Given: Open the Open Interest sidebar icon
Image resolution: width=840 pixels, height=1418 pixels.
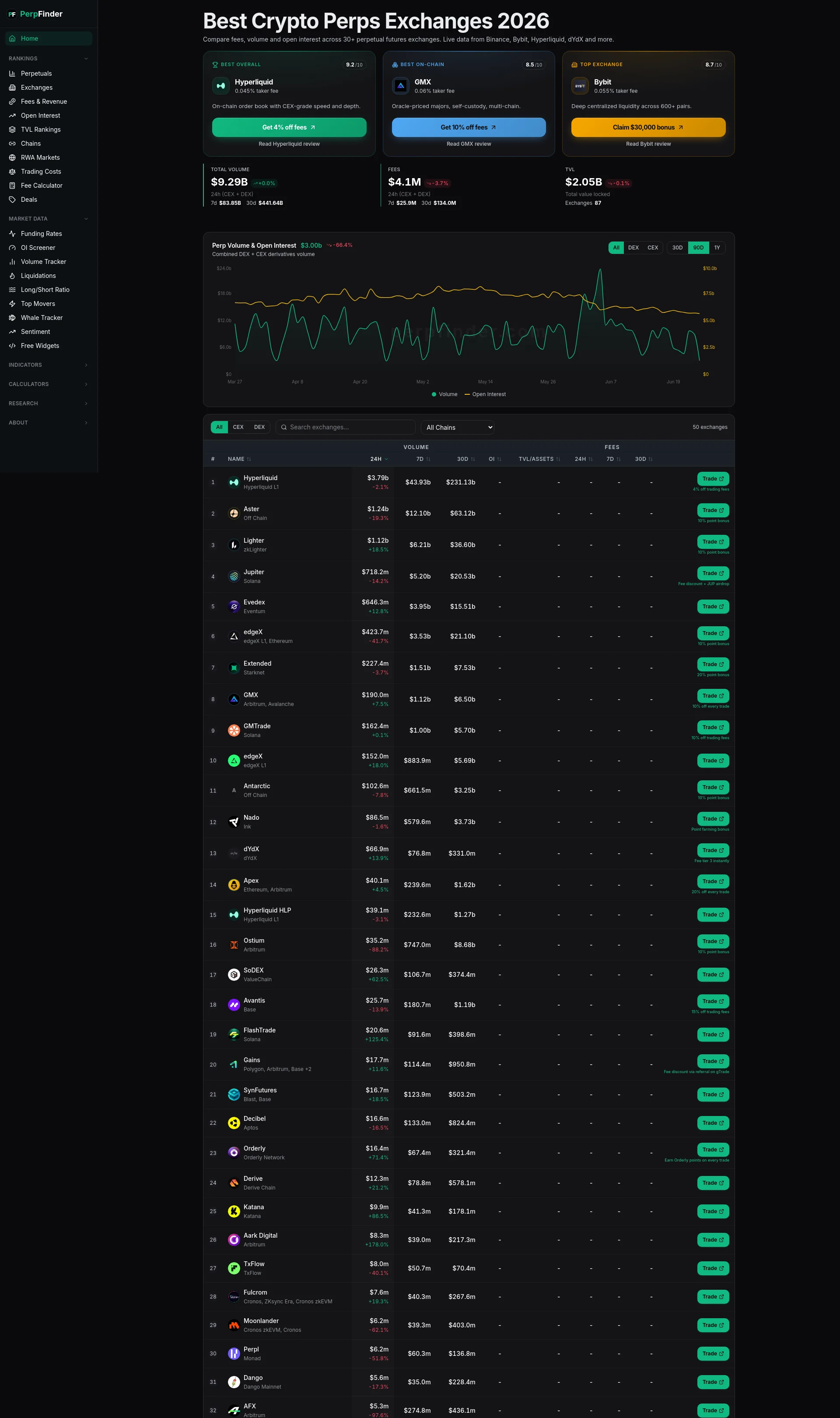Looking at the screenshot, I should (12, 116).
